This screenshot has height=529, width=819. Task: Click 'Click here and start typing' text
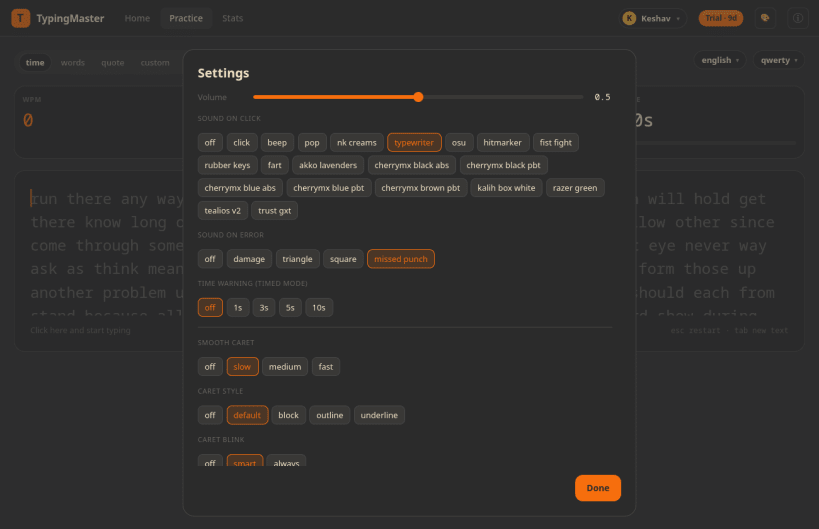80,330
